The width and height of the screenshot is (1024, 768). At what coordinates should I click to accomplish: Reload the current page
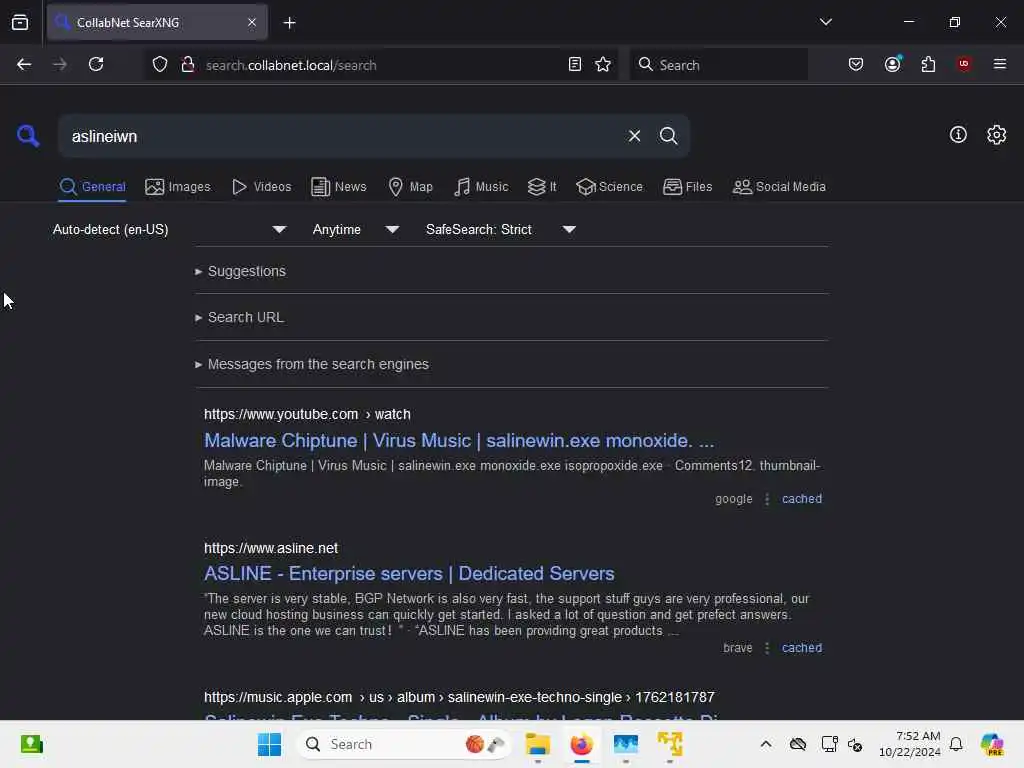point(96,64)
